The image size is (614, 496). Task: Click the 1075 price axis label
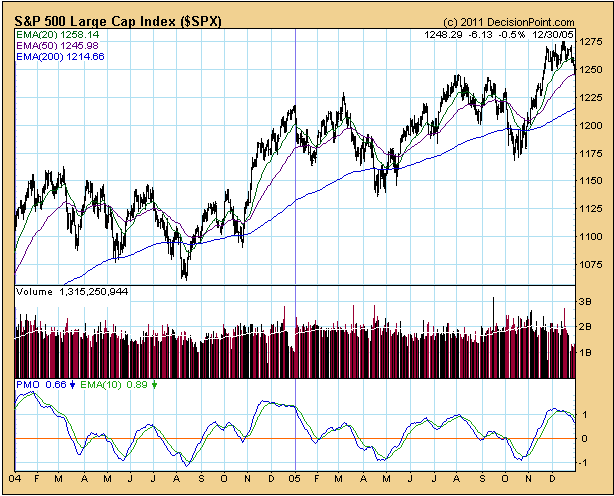[591, 265]
